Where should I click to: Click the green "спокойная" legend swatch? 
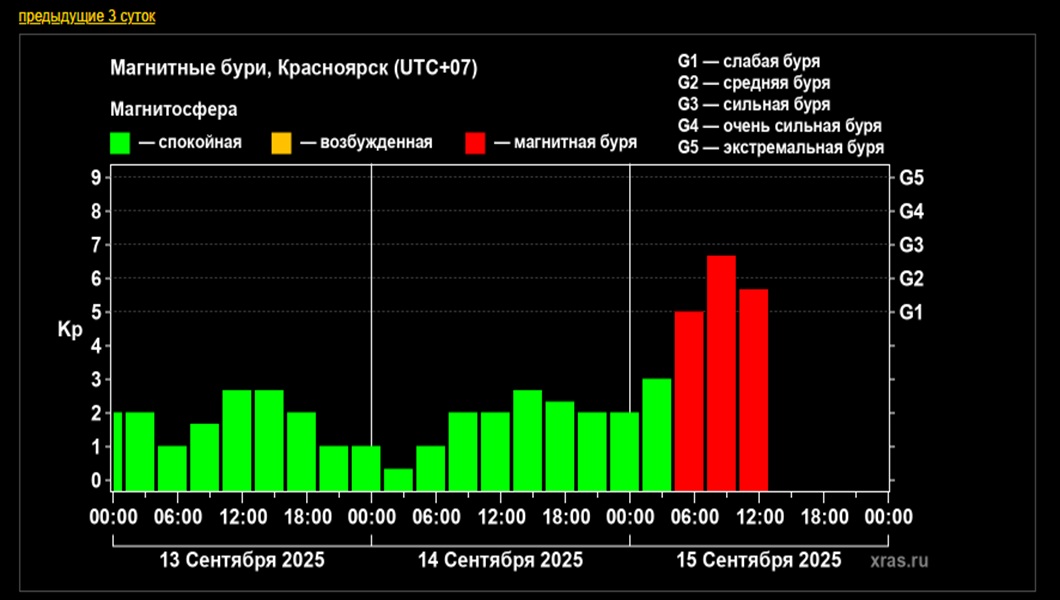pos(121,143)
